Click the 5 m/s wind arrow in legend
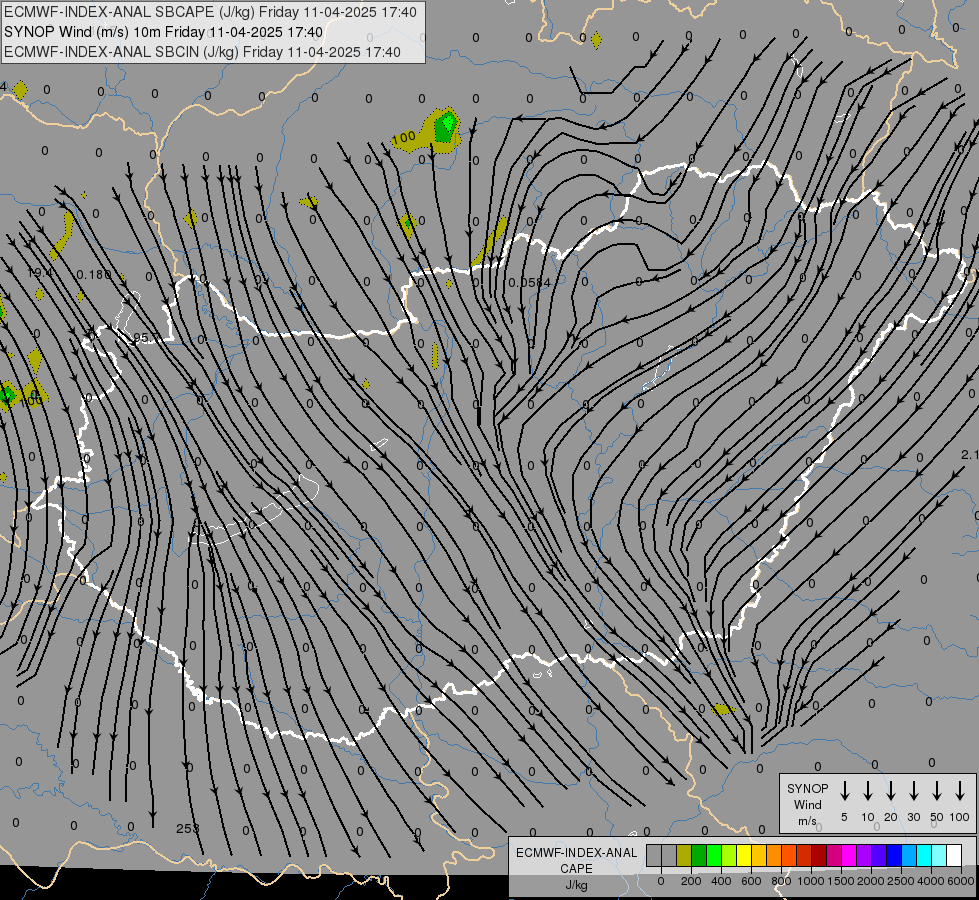The height and width of the screenshot is (900, 979). [x=845, y=791]
